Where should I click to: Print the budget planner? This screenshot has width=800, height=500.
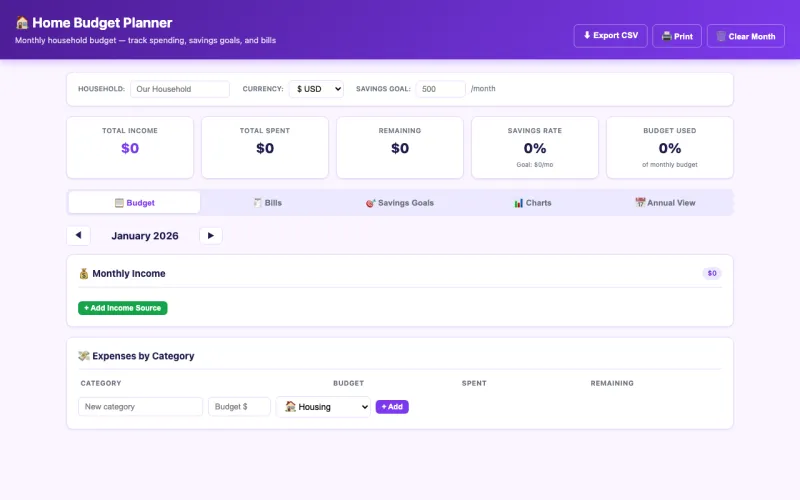pyautogui.click(x=677, y=36)
